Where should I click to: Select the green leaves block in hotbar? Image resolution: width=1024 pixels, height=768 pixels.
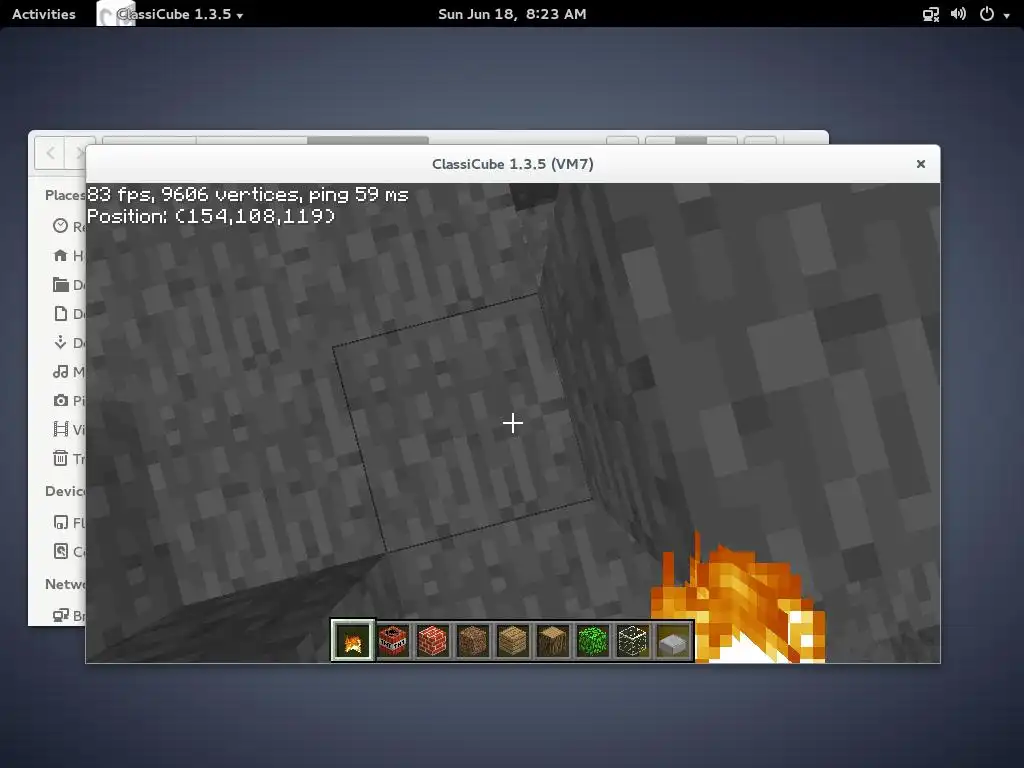click(592, 641)
